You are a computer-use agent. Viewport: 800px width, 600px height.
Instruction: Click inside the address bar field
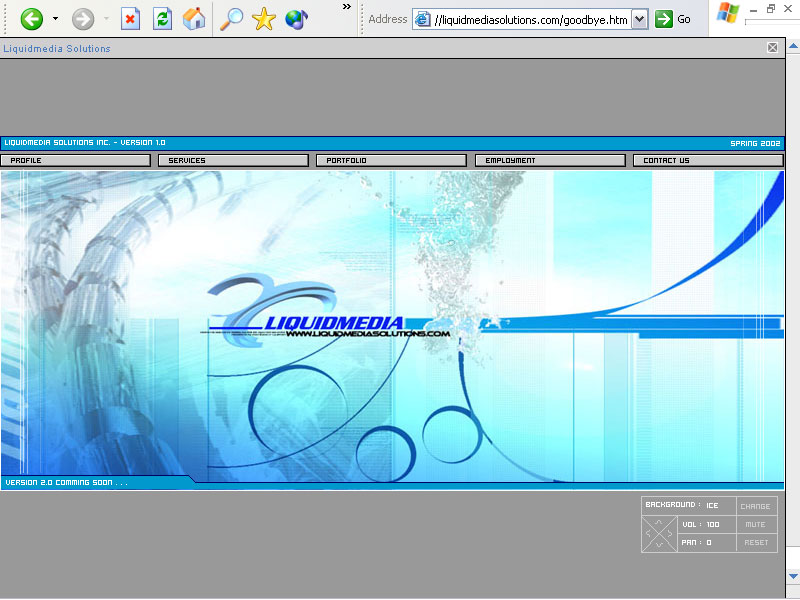tap(530, 18)
